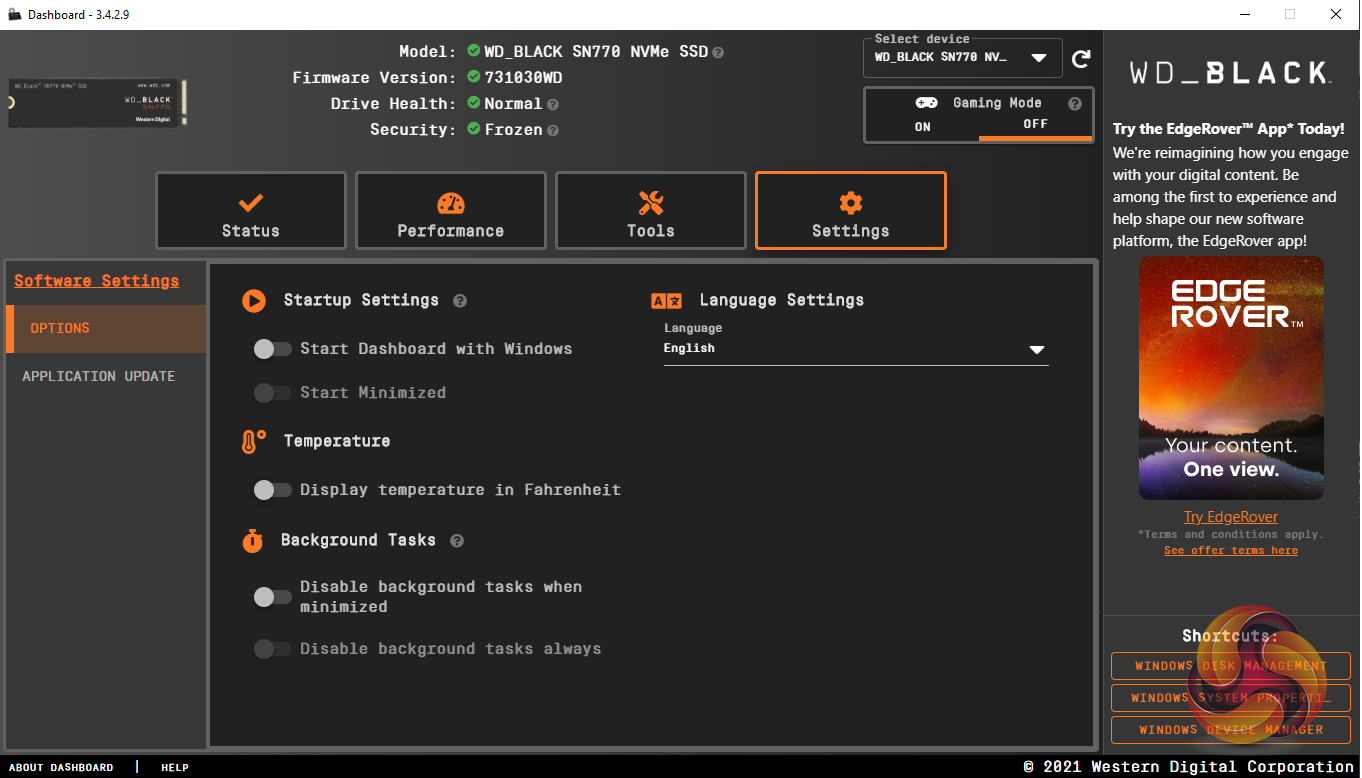The height and width of the screenshot is (778, 1362).
Task: Click the 2021 Western Digital Corporation copyright
Action: 1189,767
